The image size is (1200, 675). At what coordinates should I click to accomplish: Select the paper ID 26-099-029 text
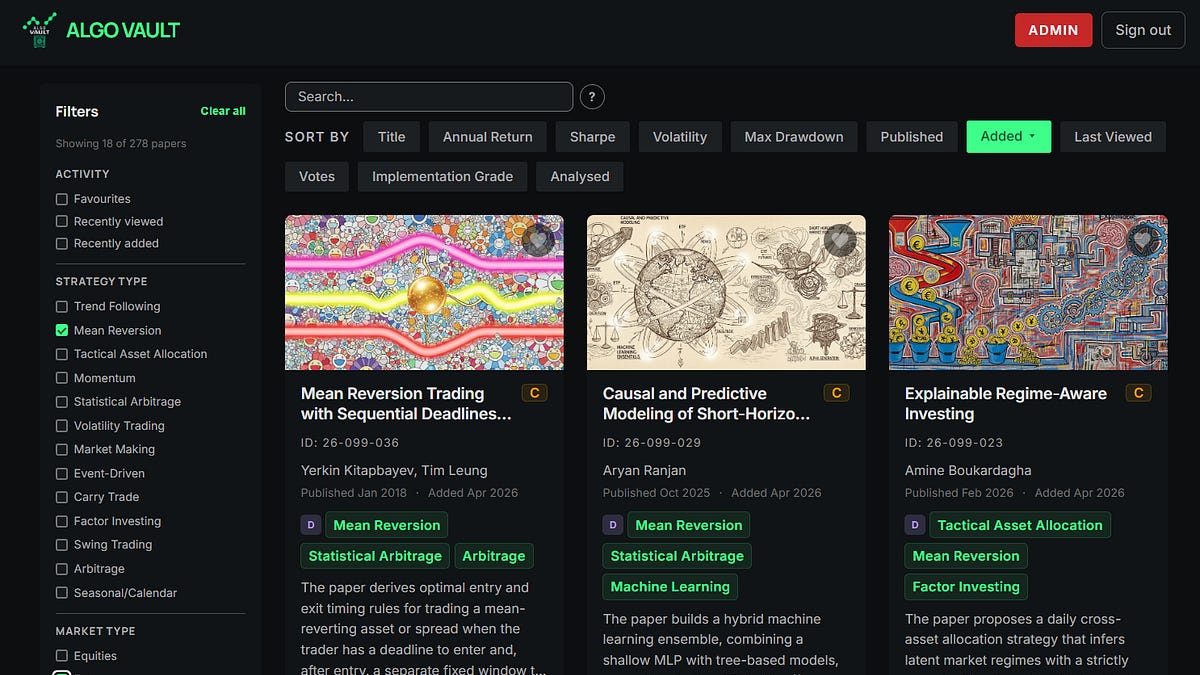pos(652,443)
